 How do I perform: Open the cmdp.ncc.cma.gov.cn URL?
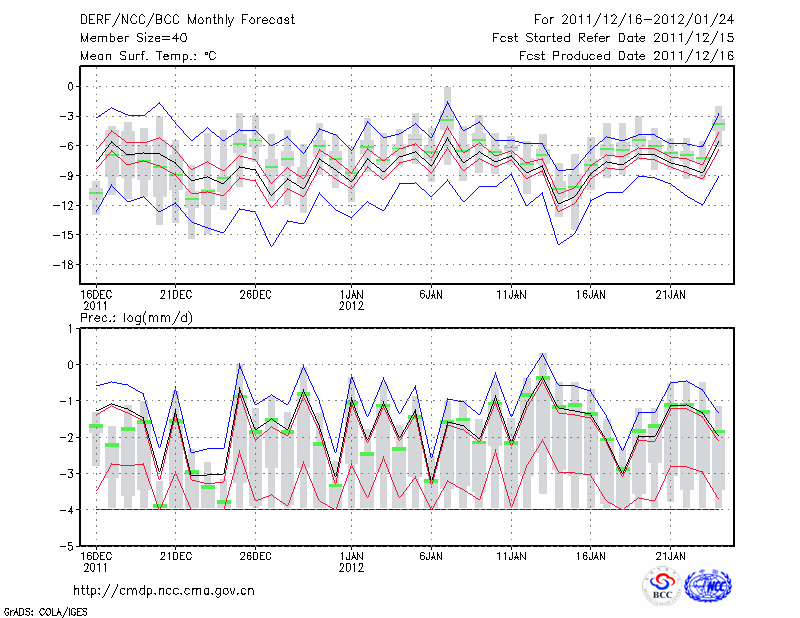tap(164, 591)
